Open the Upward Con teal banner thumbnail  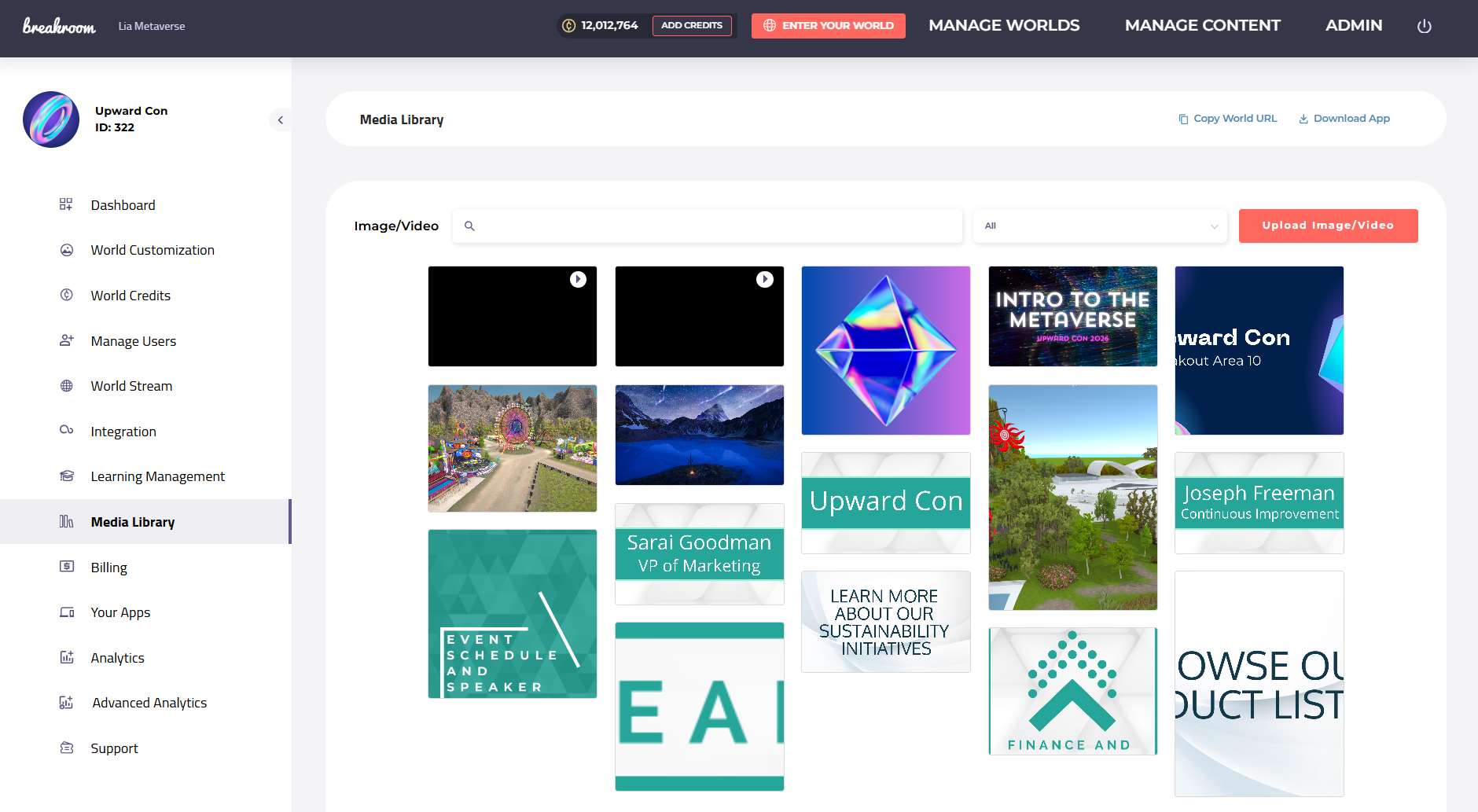[x=886, y=503]
